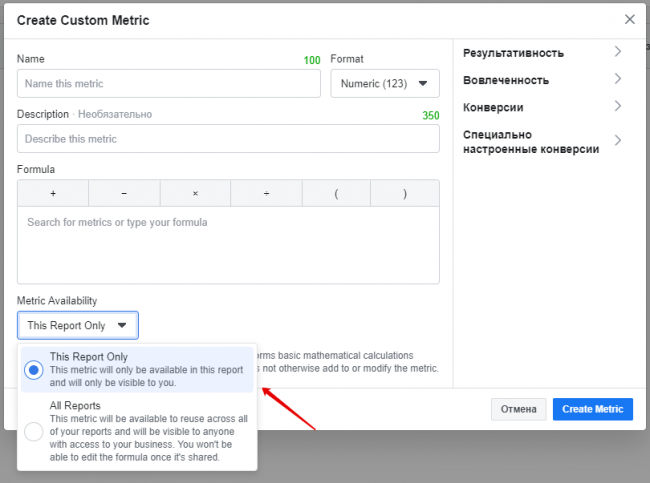
Task: Insert the division operator into formula
Action: [266, 193]
